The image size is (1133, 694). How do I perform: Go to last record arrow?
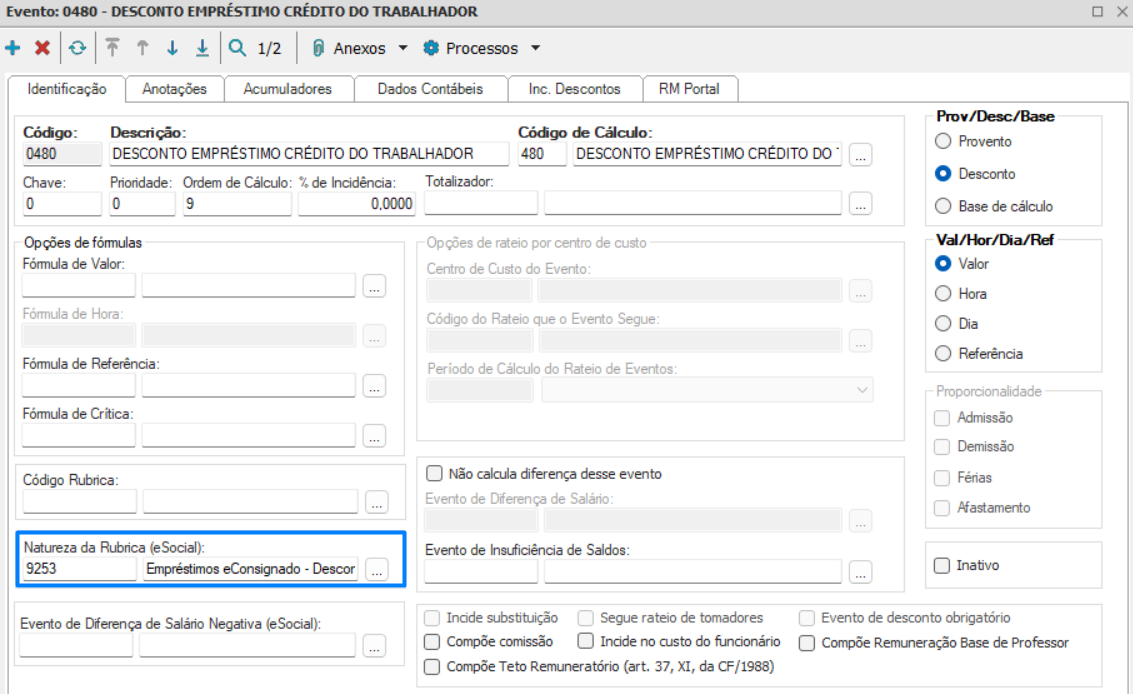[x=202, y=48]
